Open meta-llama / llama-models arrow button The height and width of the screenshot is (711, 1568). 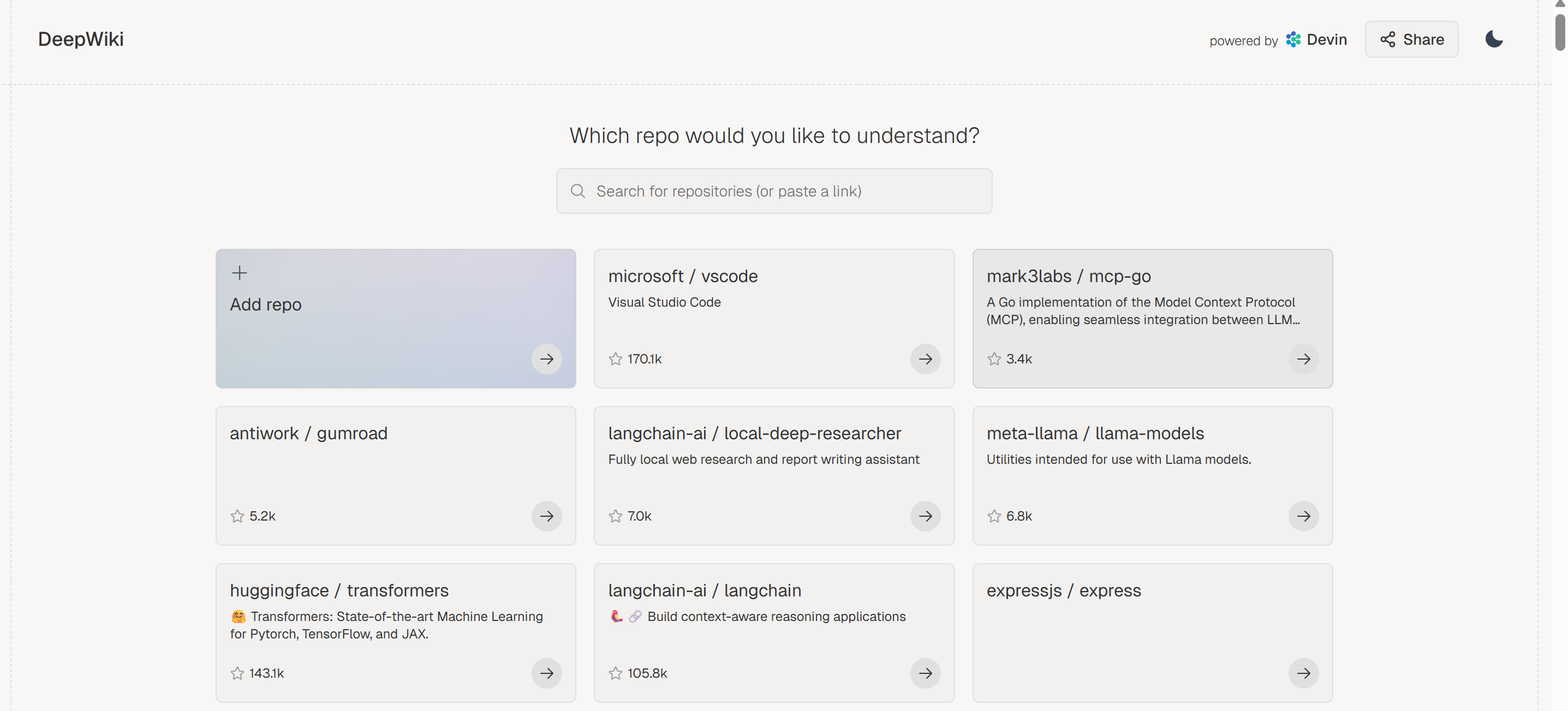(1303, 516)
